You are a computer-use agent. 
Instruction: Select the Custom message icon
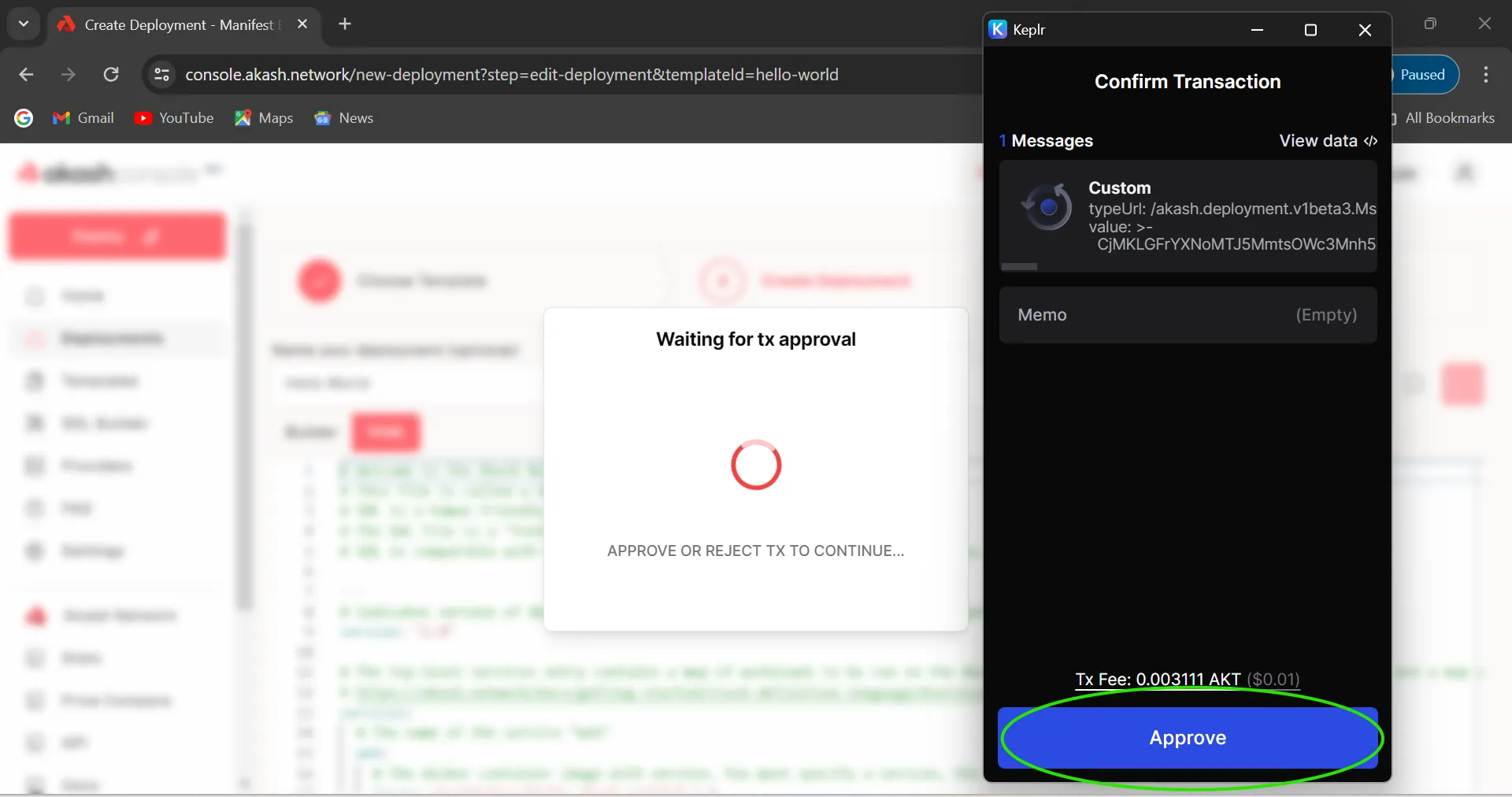(x=1047, y=208)
